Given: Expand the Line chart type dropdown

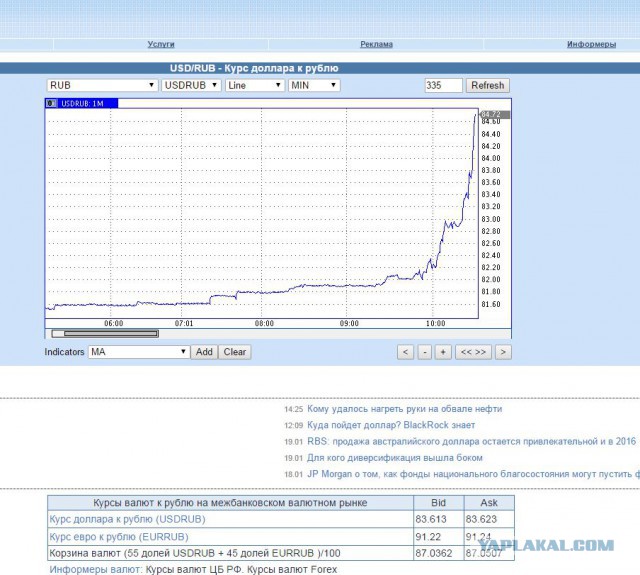Looking at the screenshot, I should [254, 86].
